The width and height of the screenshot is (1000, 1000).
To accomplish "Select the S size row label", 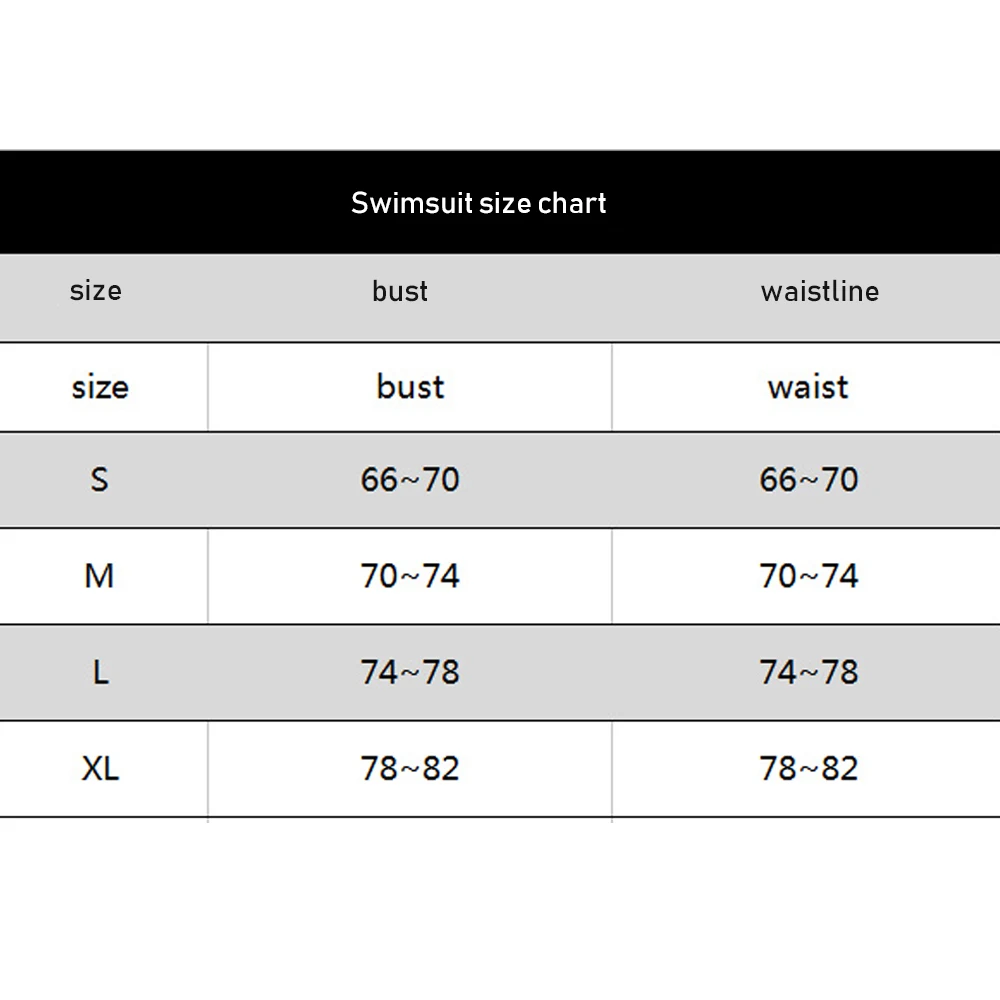I will point(99,480).
